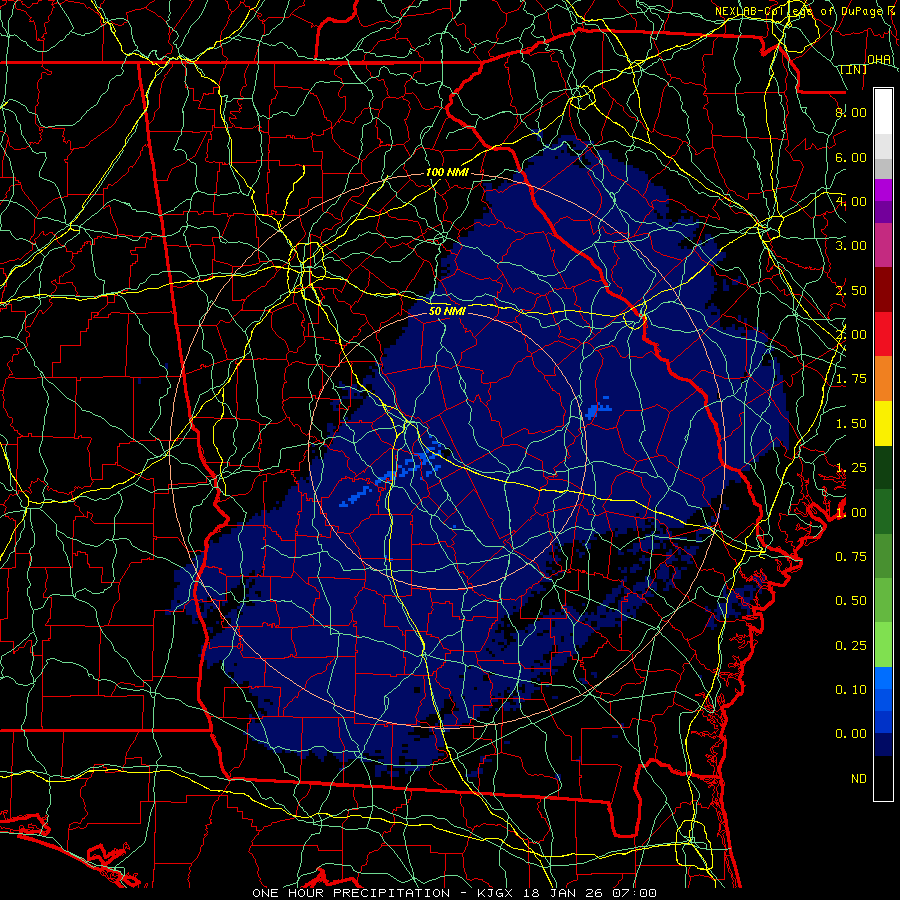Pick the orange segment of the precipitation legend
This screenshot has width=900, height=900.
[883, 378]
